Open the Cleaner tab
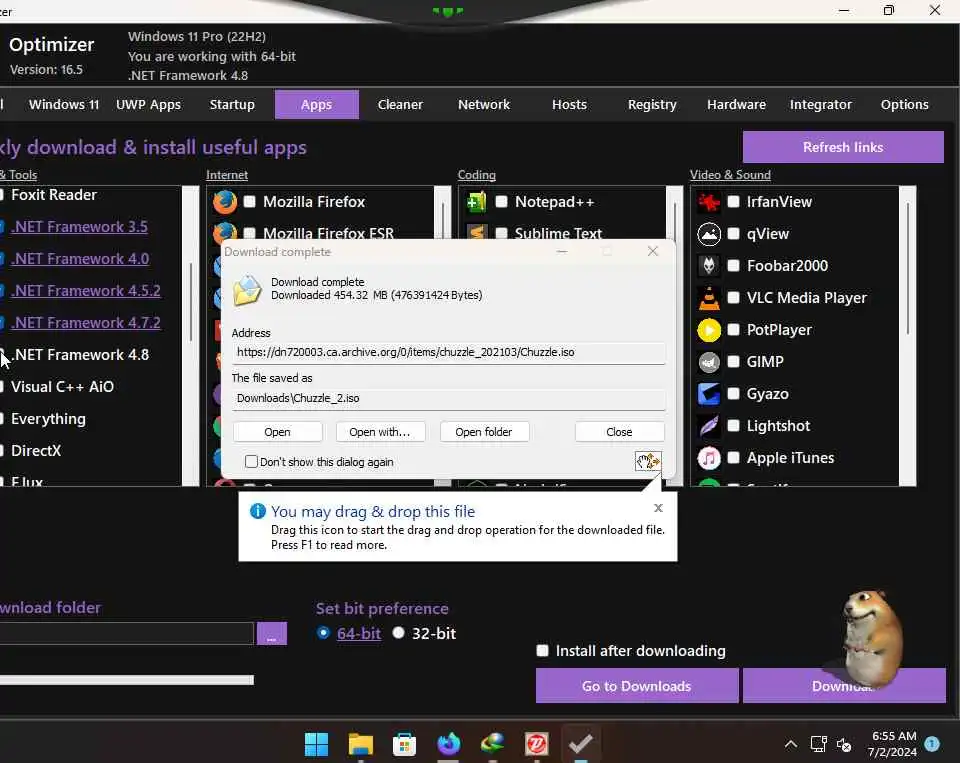 tap(400, 105)
